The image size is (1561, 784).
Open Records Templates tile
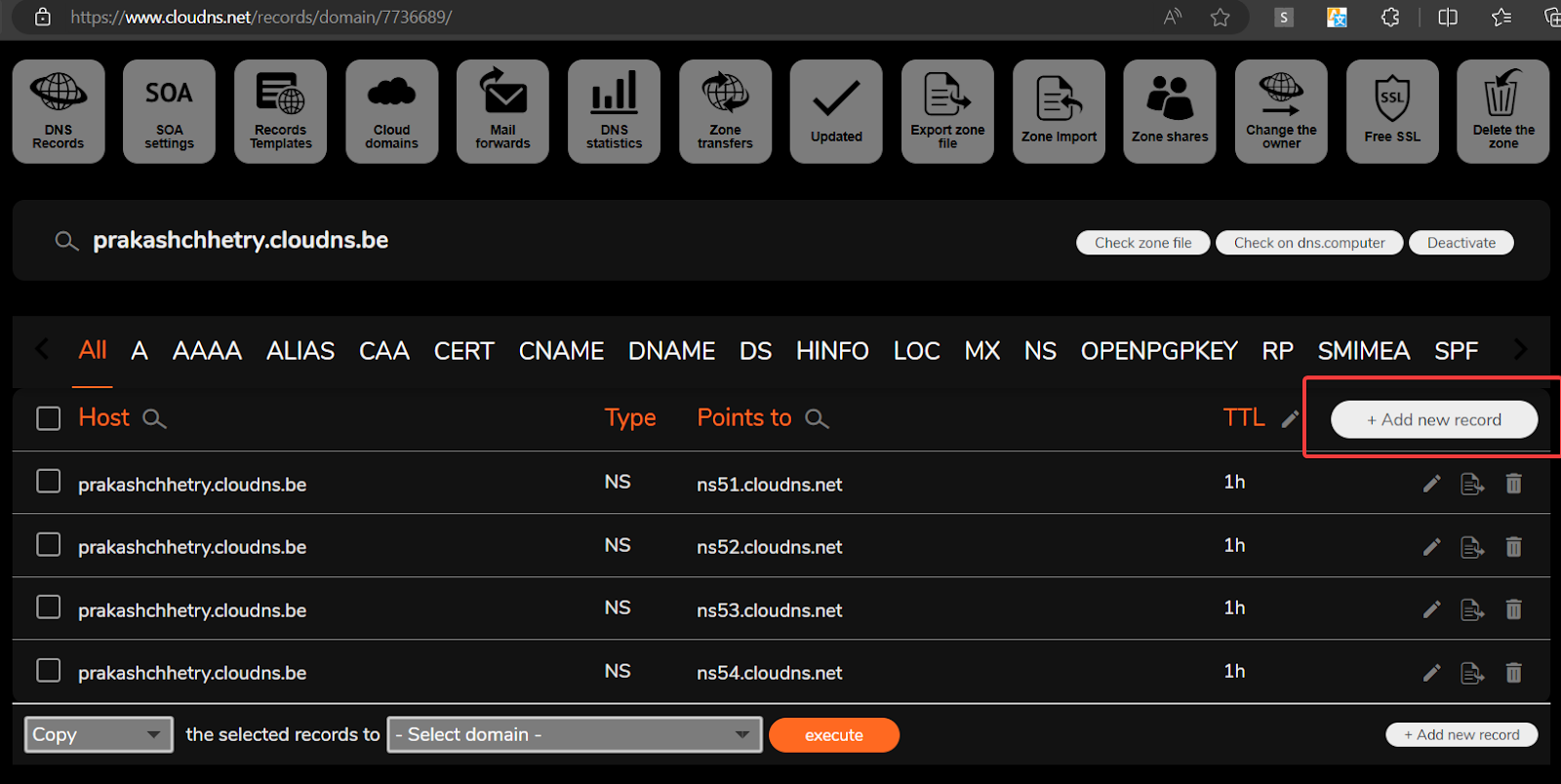(280, 111)
